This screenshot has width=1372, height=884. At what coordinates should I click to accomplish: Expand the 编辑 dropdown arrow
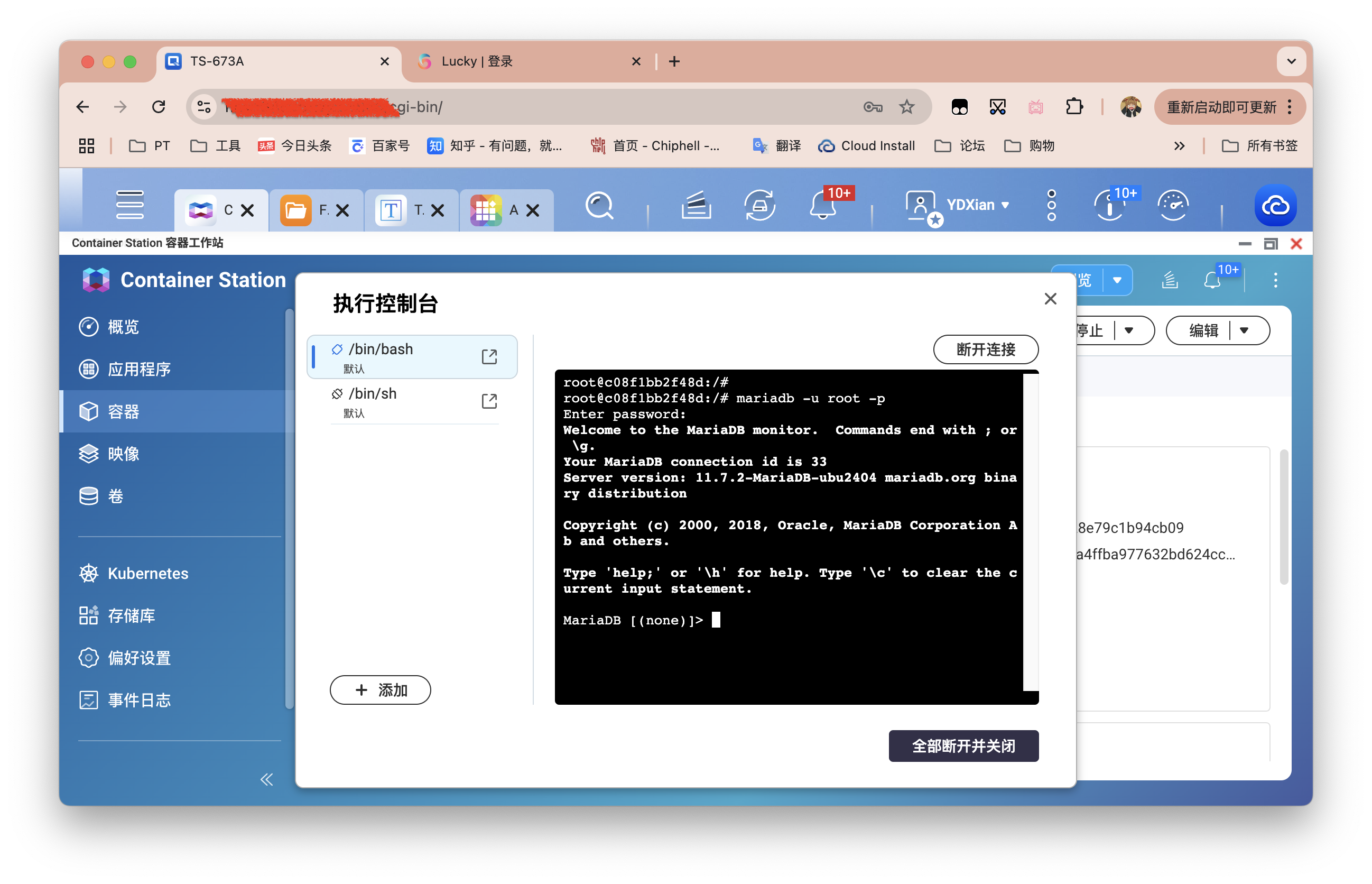(1244, 330)
